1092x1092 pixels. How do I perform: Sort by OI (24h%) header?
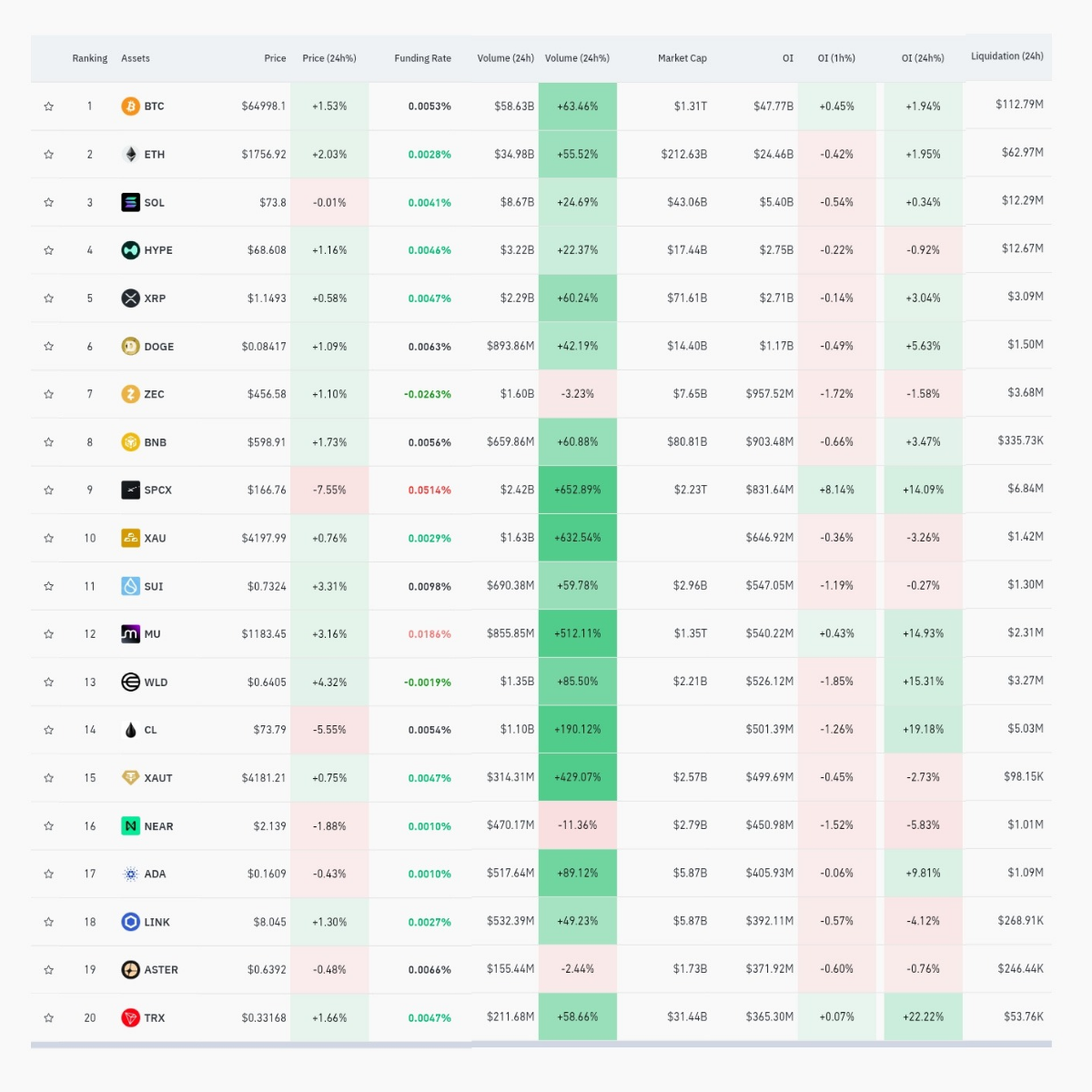point(923,58)
